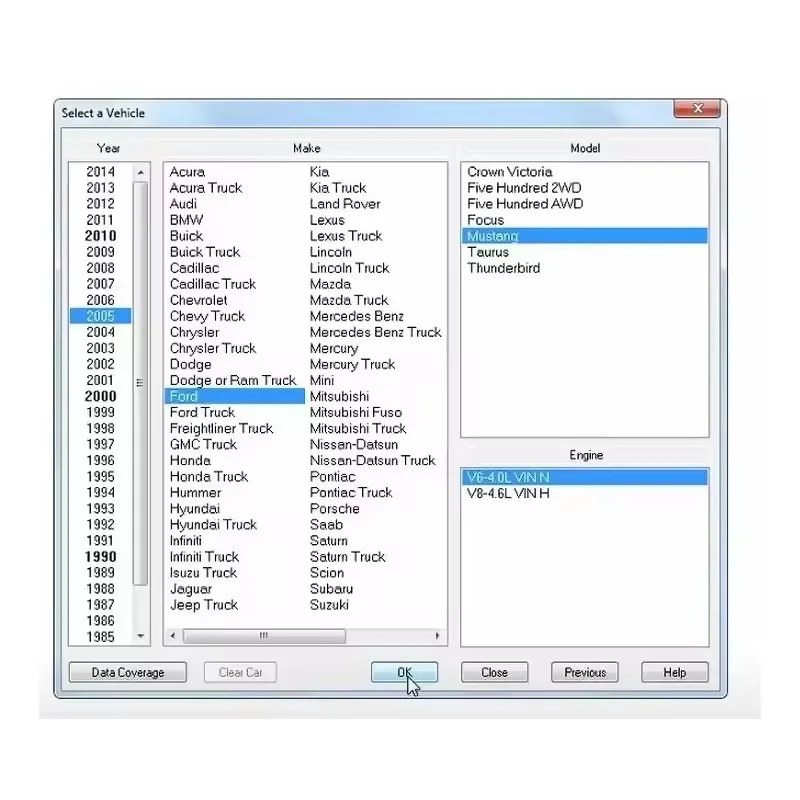The image size is (800, 800).
Task: Select Mini make
Action: tap(321, 380)
